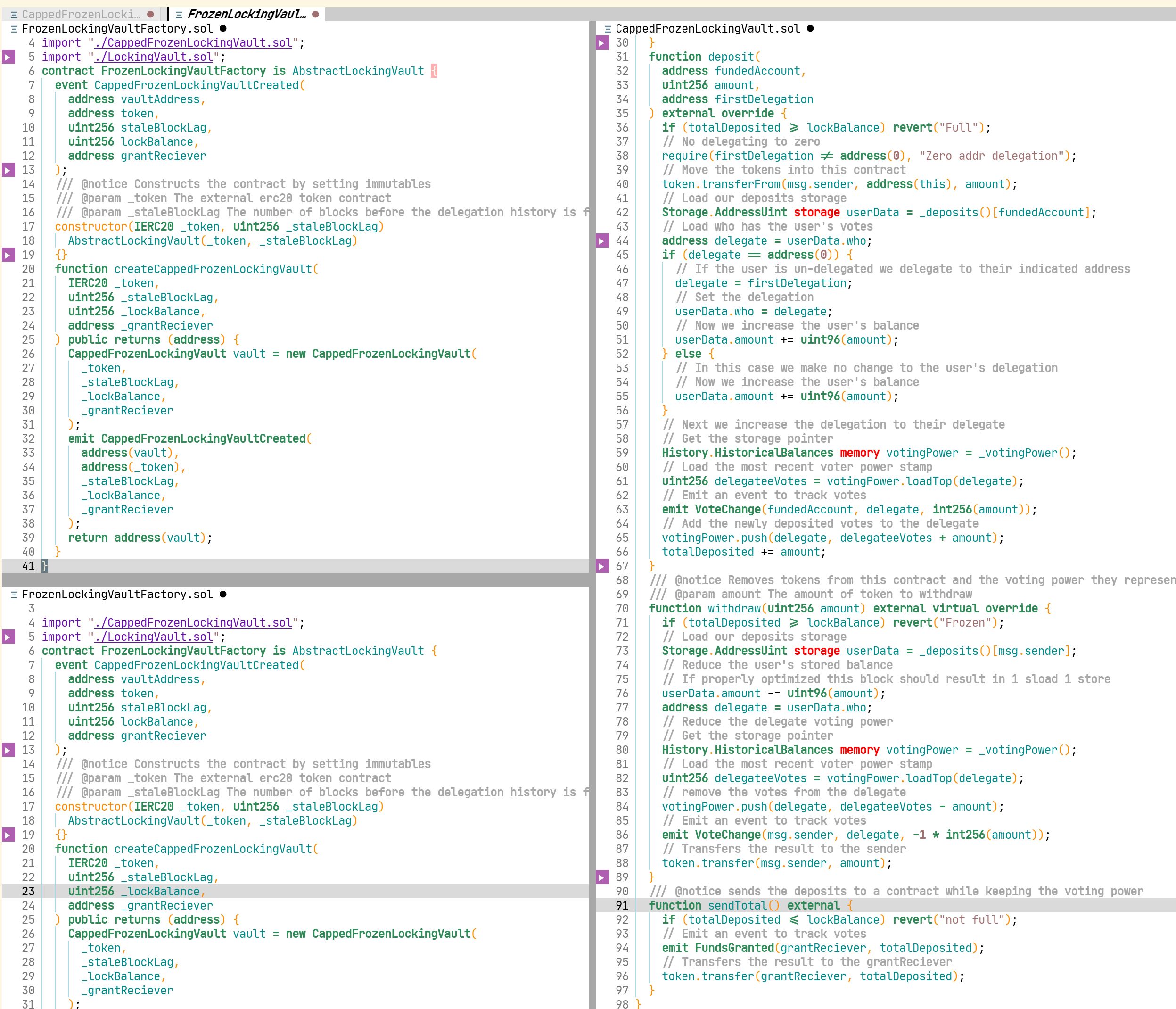Expand the fold marker at line 5 in the top-left pane
Viewport: 1176px width, 1009px height.
8,57
